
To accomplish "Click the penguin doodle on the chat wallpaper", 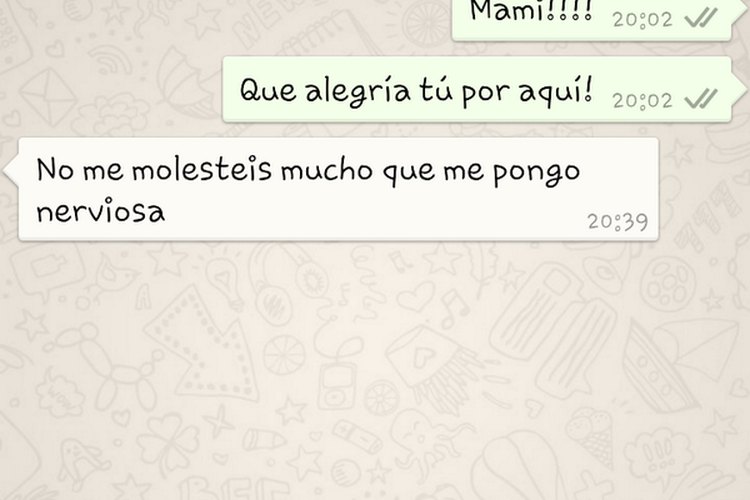I will click(x=82, y=462).
